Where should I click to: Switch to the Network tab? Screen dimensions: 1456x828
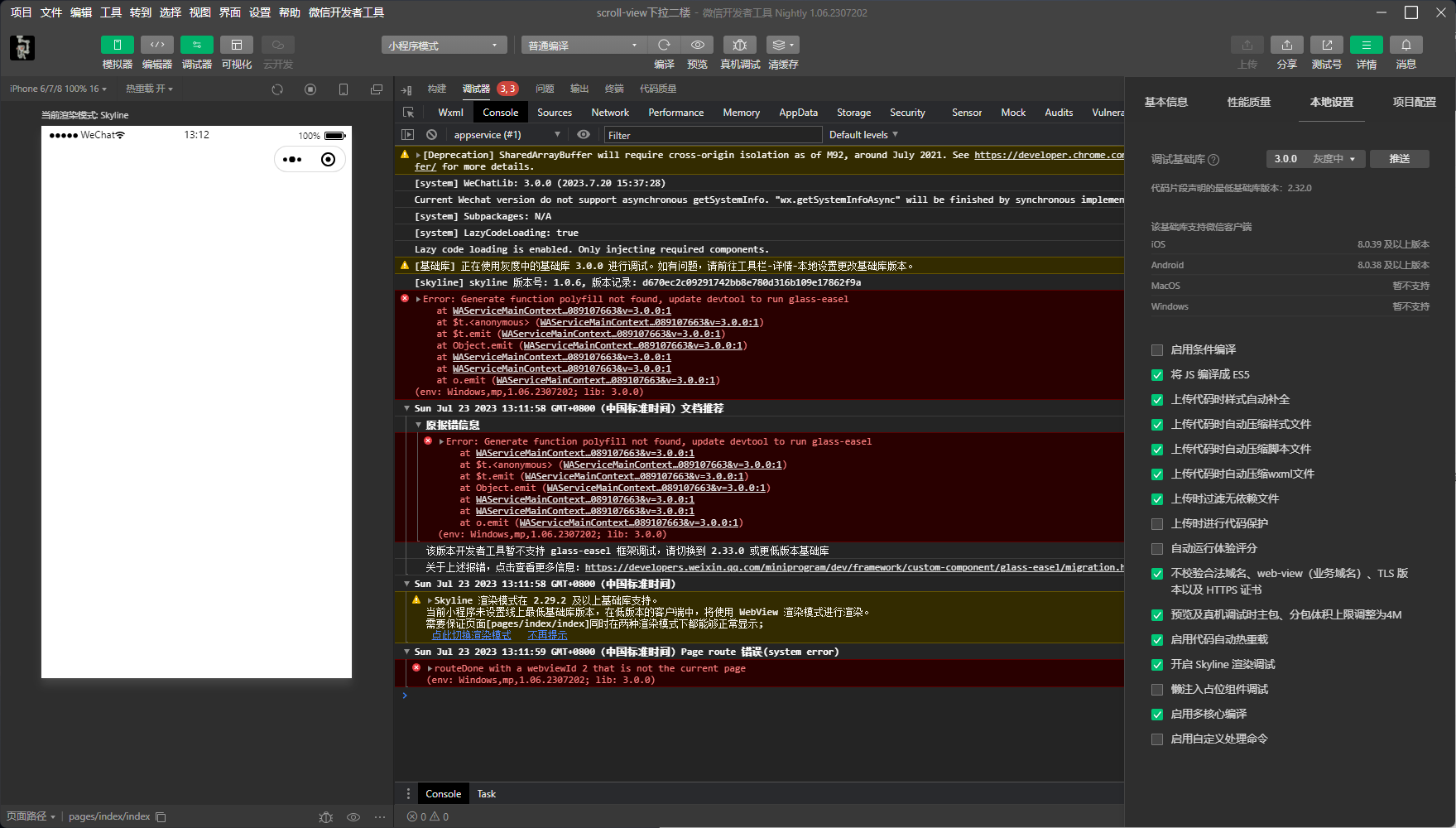610,113
